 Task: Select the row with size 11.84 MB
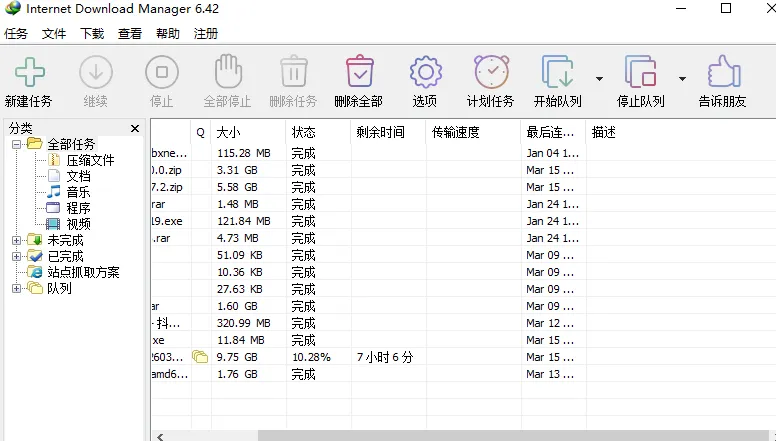coord(463,340)
